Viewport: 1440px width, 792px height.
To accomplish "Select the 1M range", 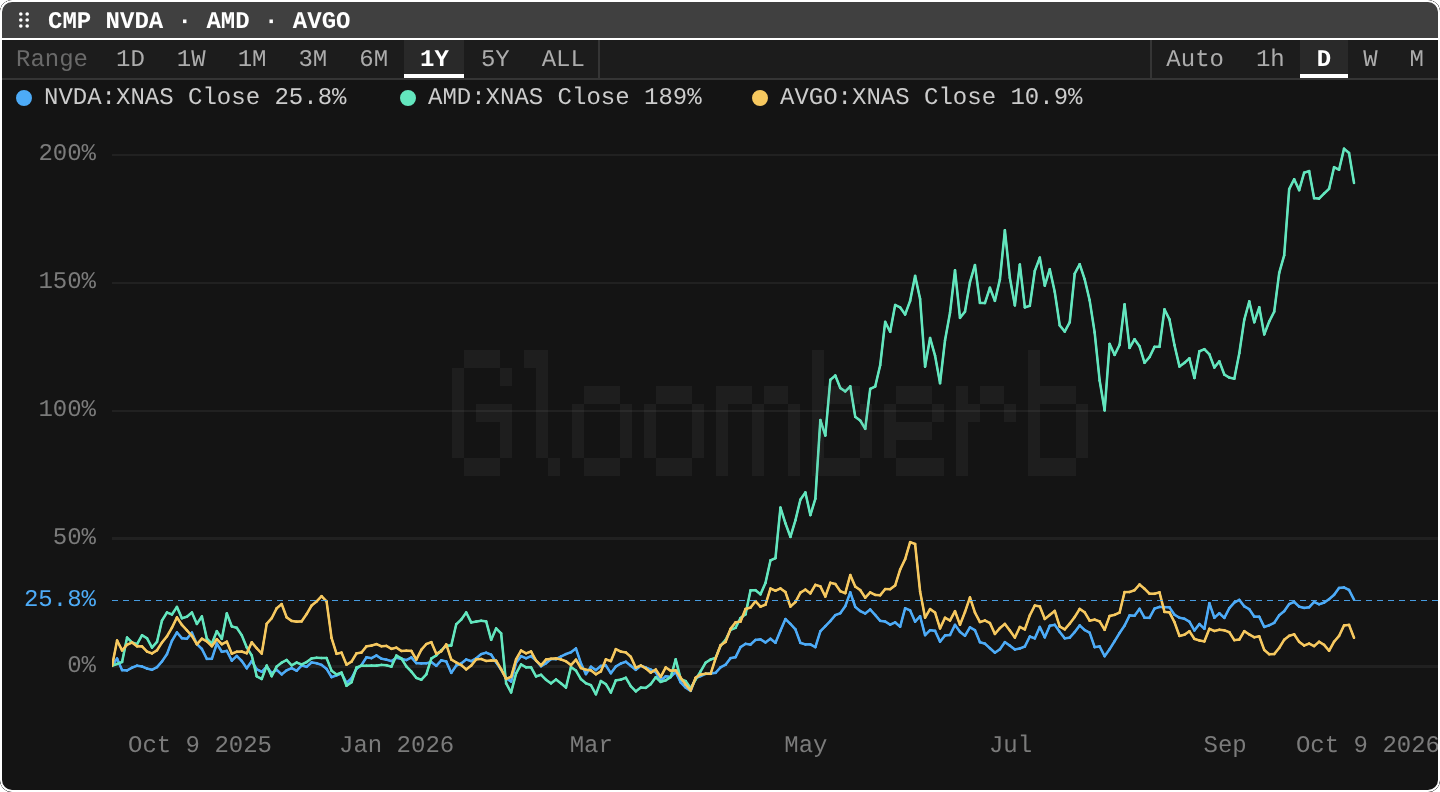I will (252, 59).
